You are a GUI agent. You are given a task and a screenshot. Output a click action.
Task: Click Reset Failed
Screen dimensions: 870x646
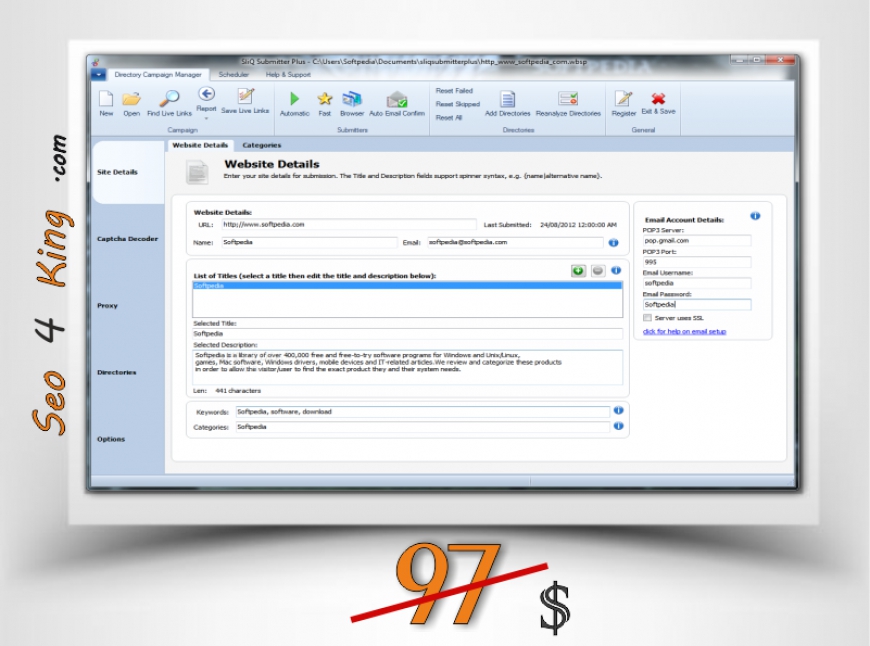(454, 90)
